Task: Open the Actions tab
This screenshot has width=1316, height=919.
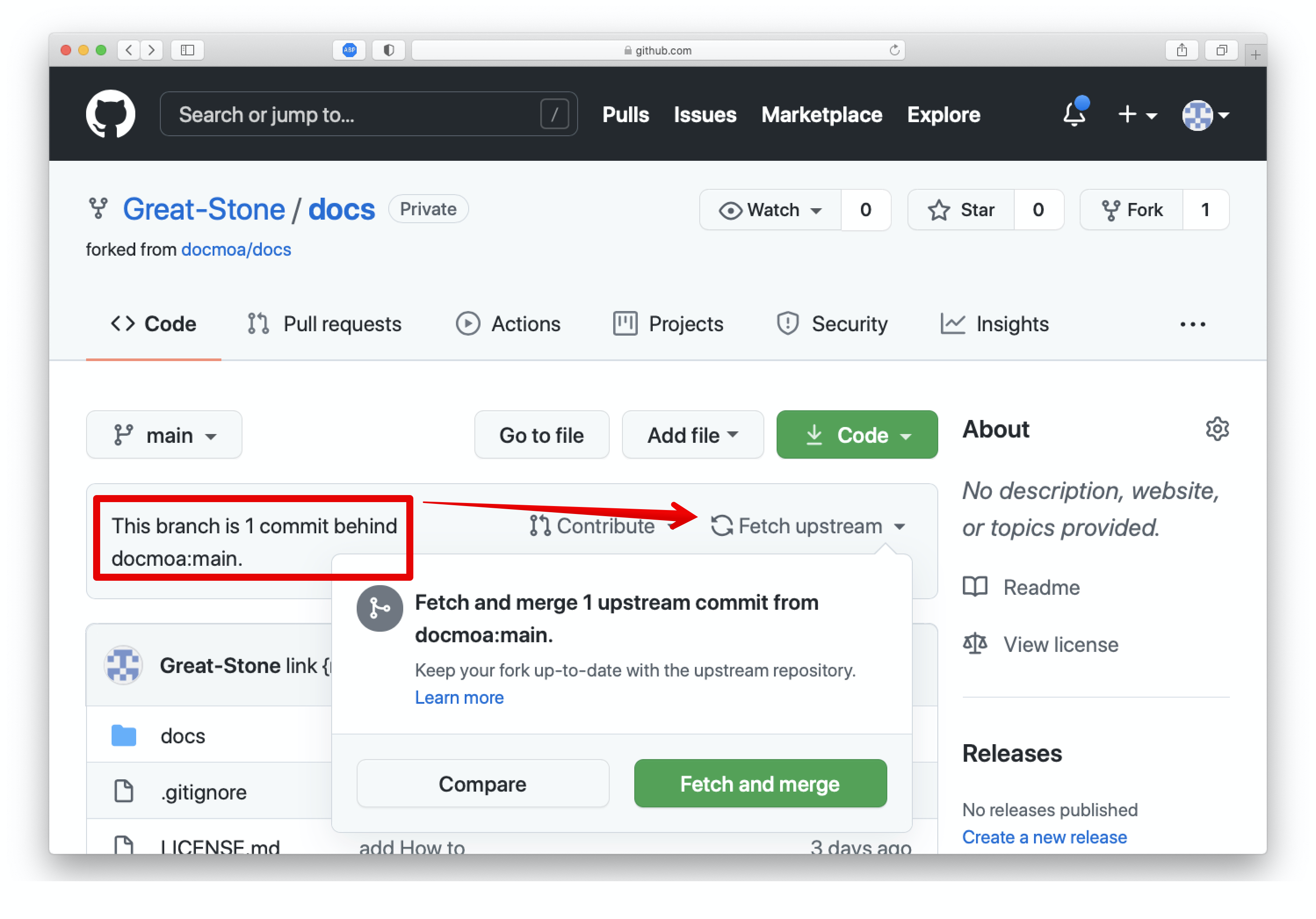Action: pyautogui.click(x=508, y=325)
